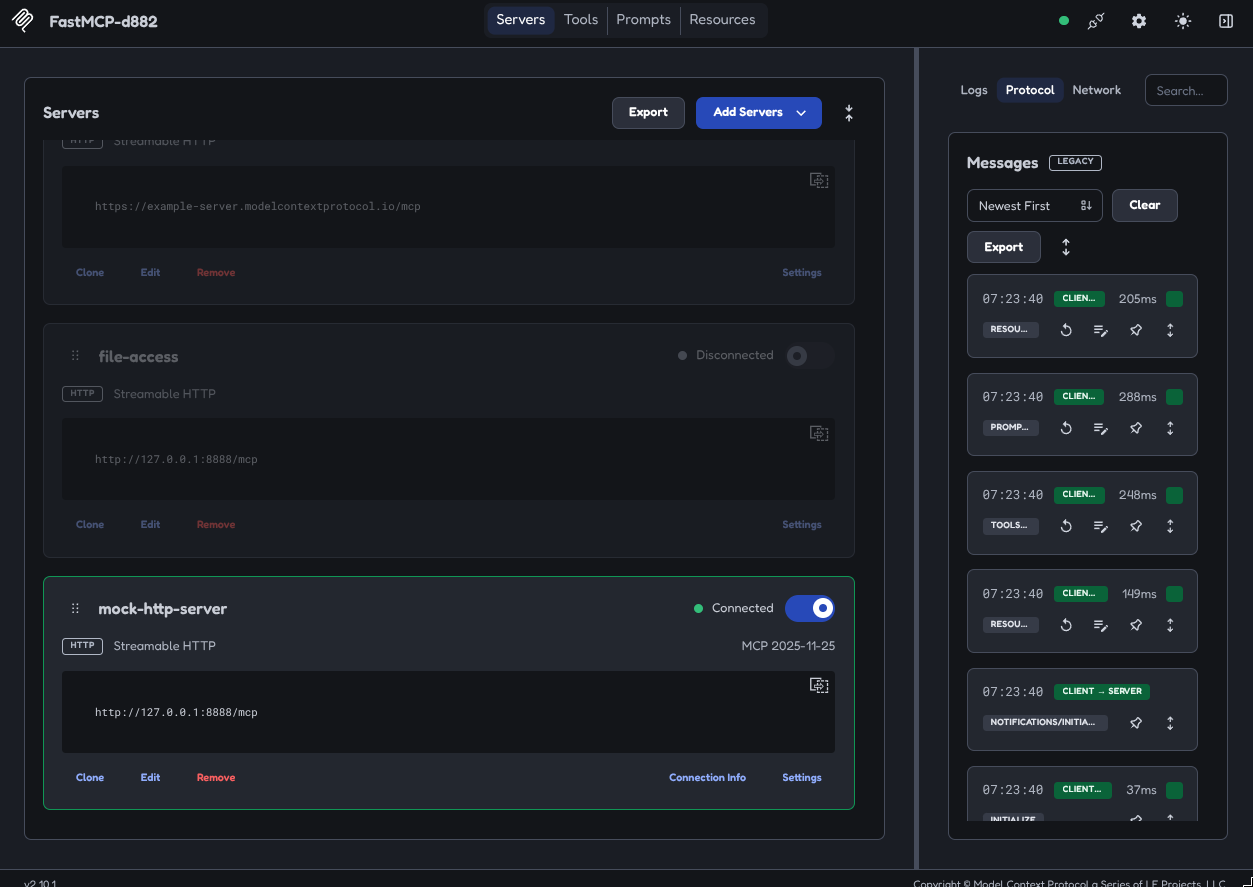Toggle the sun theme icon

(1183, 21)
